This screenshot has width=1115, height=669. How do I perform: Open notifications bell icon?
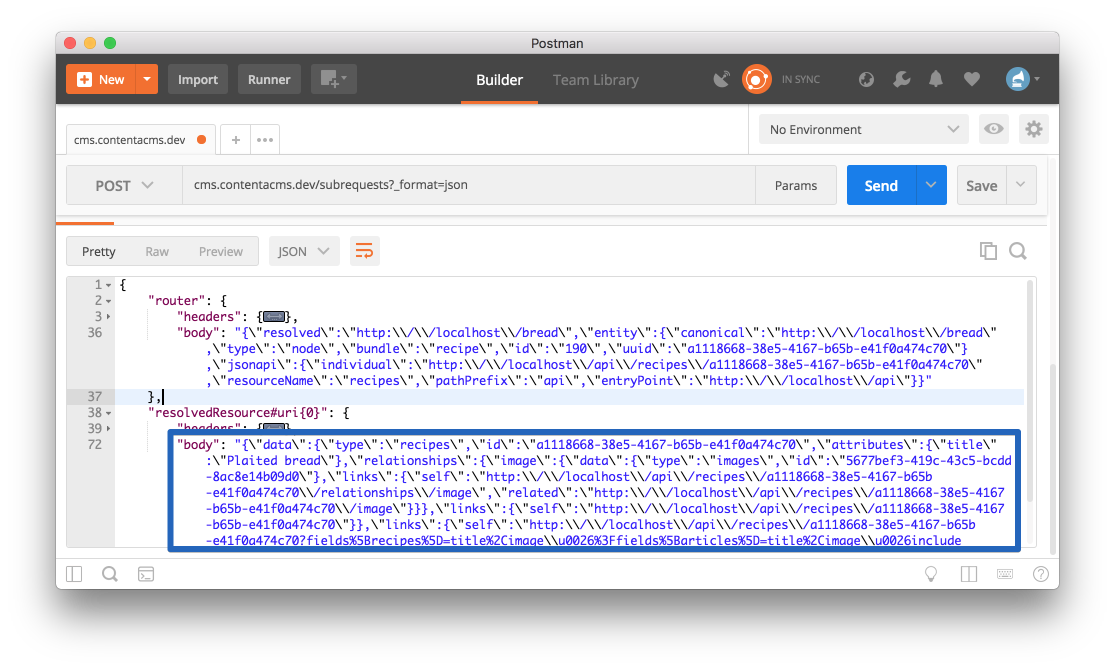click(936, 79)
